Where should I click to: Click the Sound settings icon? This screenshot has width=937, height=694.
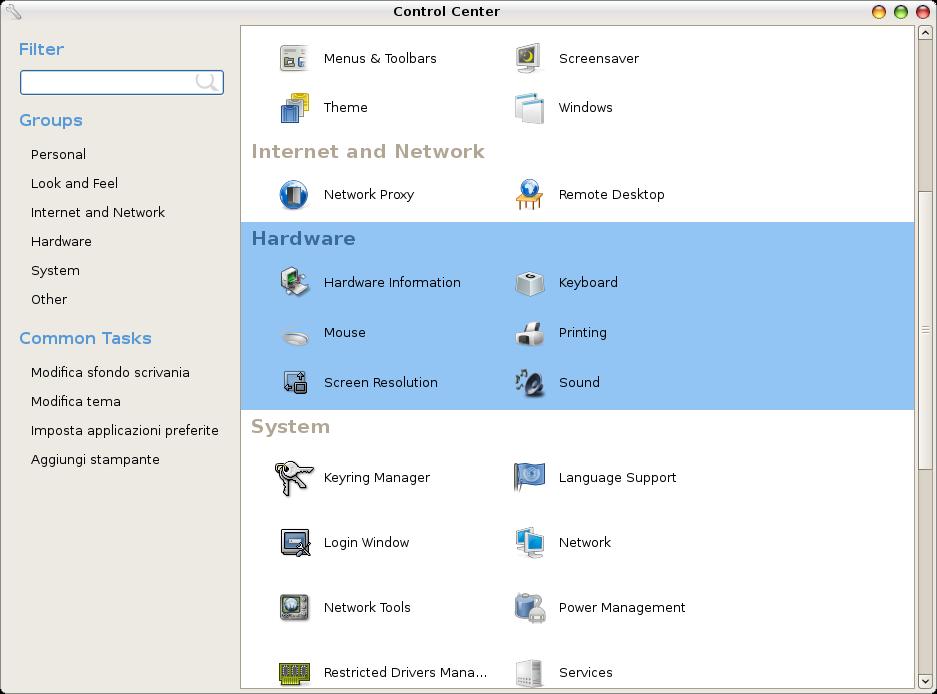[x=529, y=382]
